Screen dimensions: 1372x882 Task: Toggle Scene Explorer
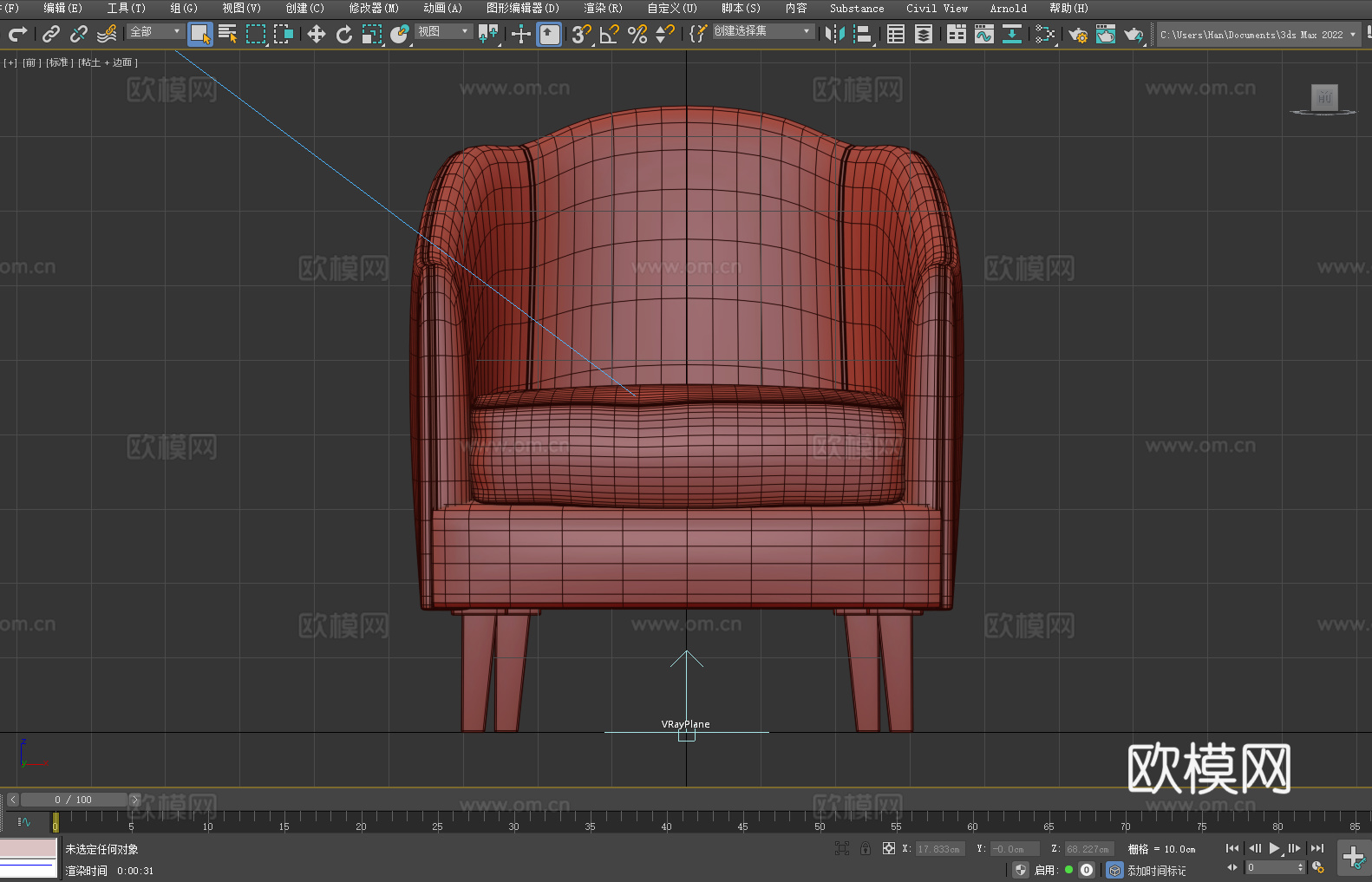coord(896,34)
